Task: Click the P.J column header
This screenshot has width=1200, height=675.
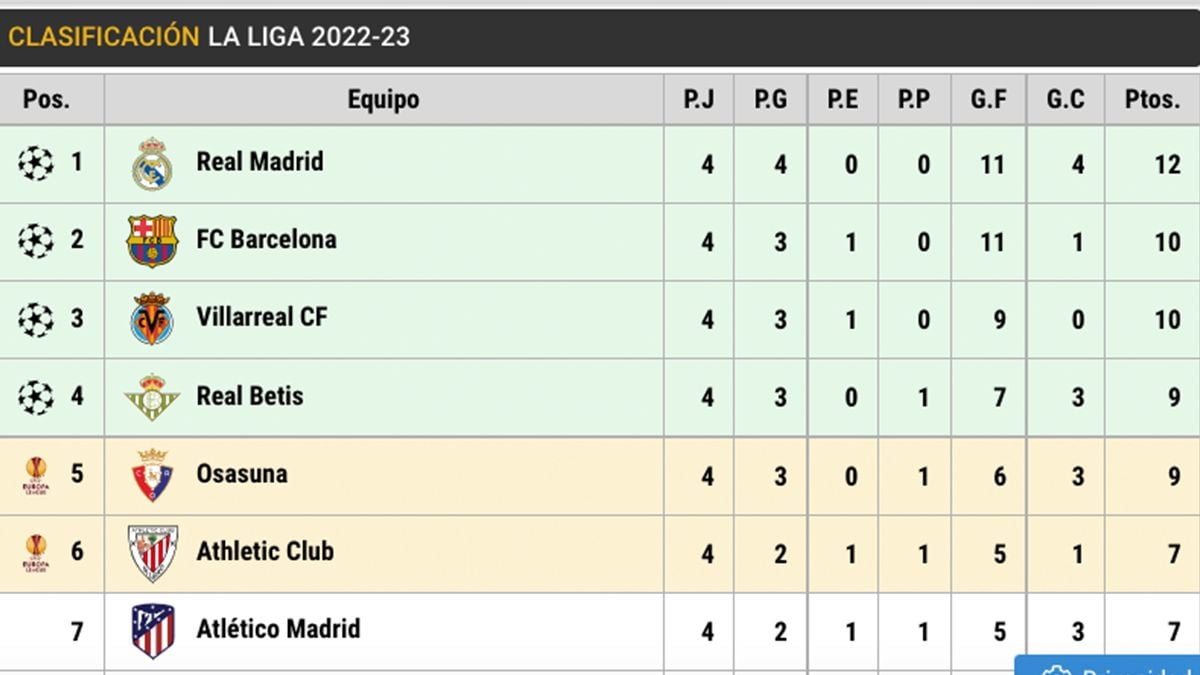Action: (698, 99)
